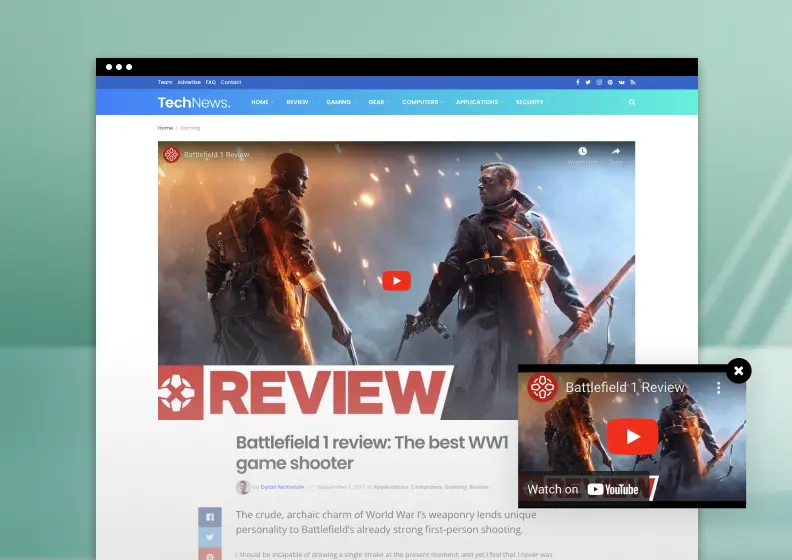The height and width of the screenshot is (560, 792).
Task: Open the three-dot menu on floating video
Action: (718, 388)
